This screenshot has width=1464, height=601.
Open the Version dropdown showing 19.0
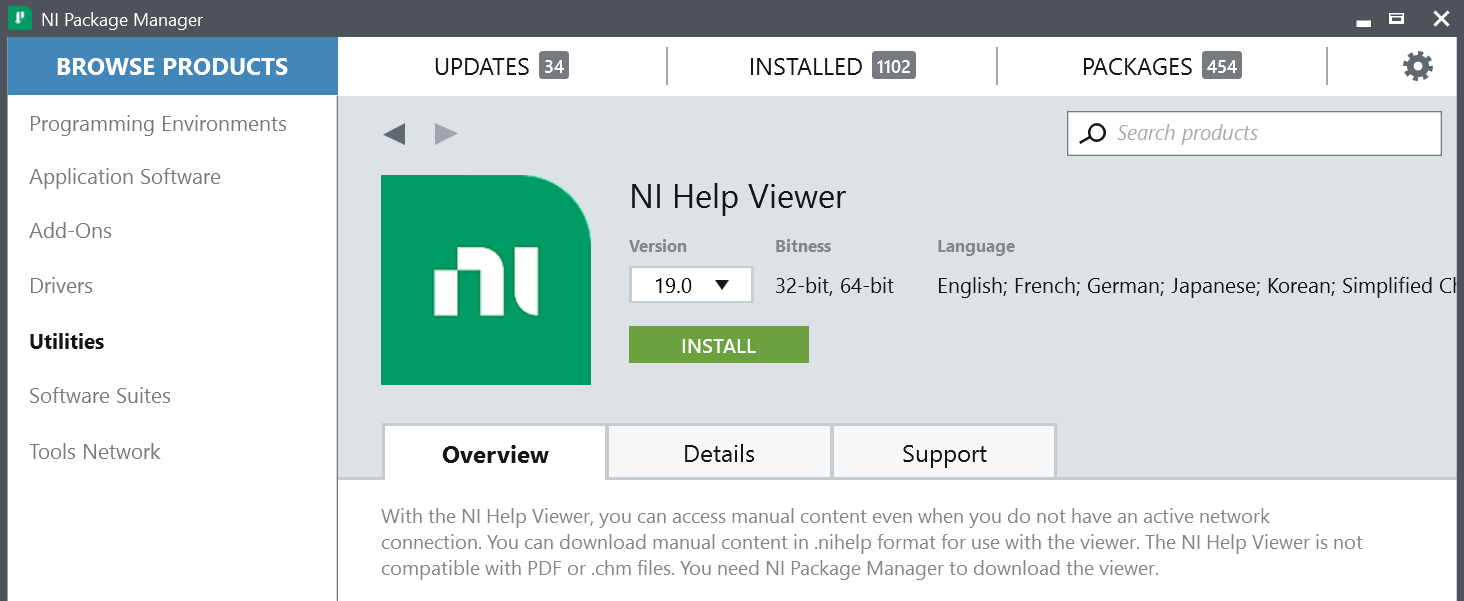[690, 284]
